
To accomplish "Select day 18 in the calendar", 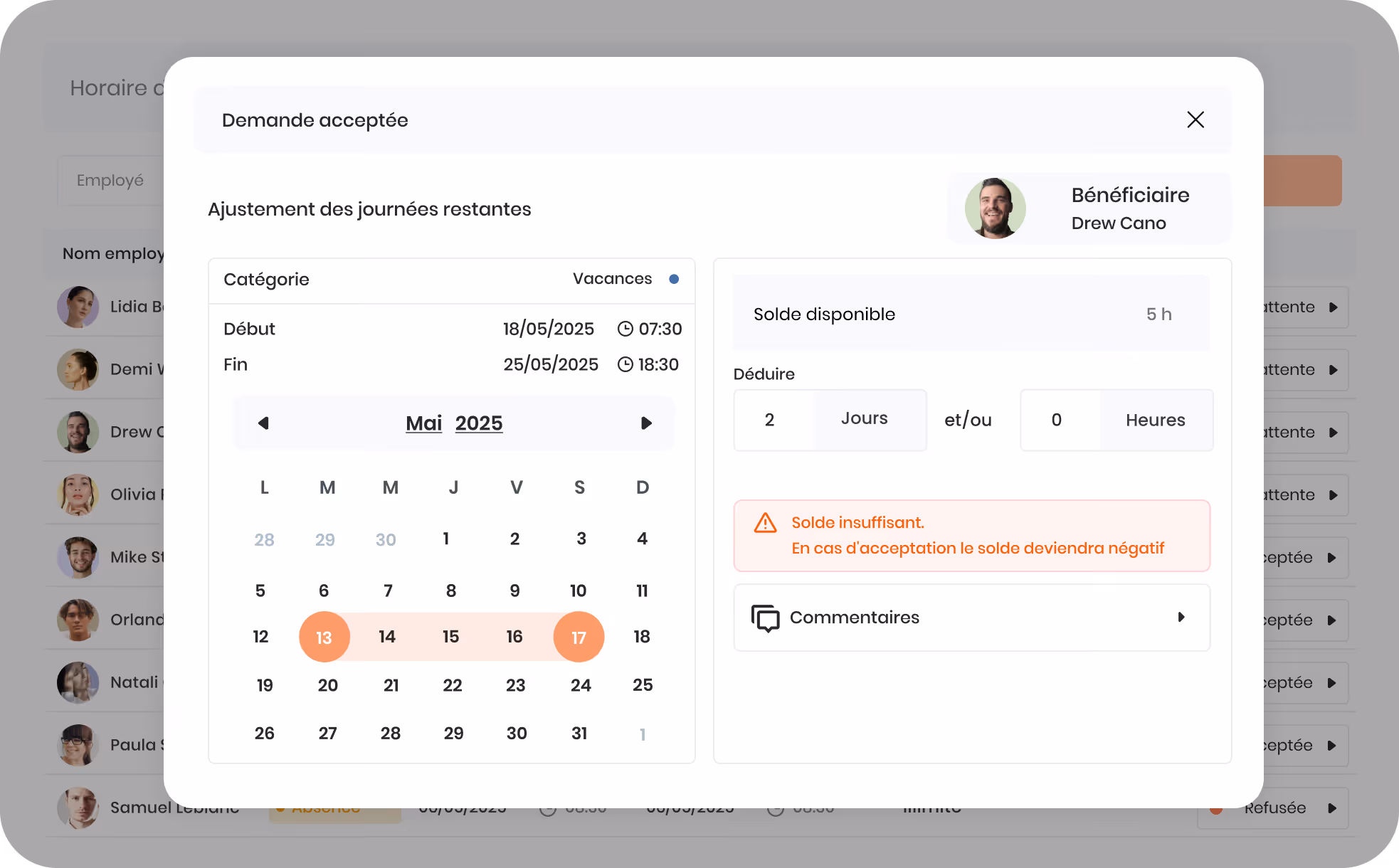I will pos(642,637).
